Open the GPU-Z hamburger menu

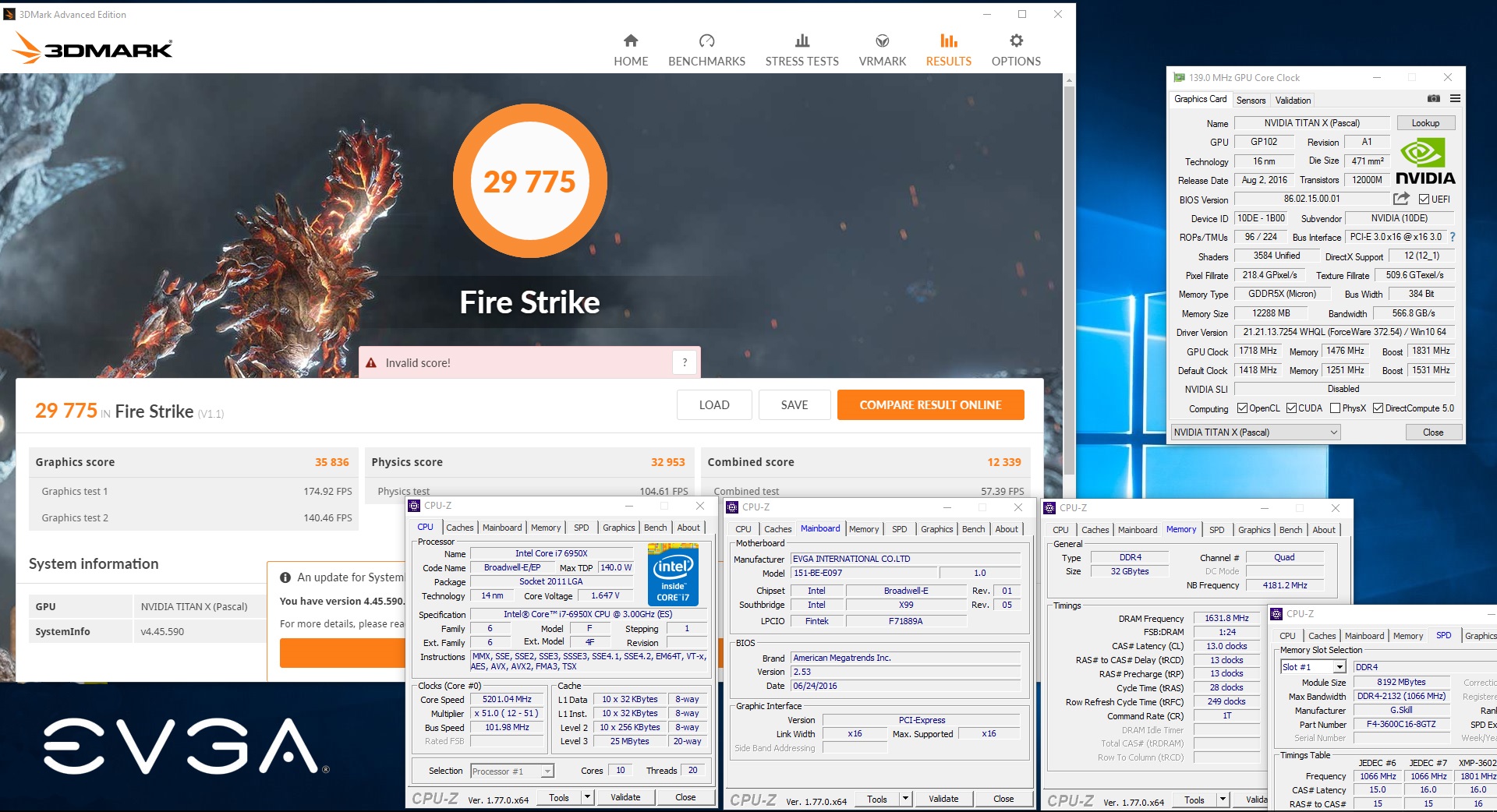[x=1455, y=99]
